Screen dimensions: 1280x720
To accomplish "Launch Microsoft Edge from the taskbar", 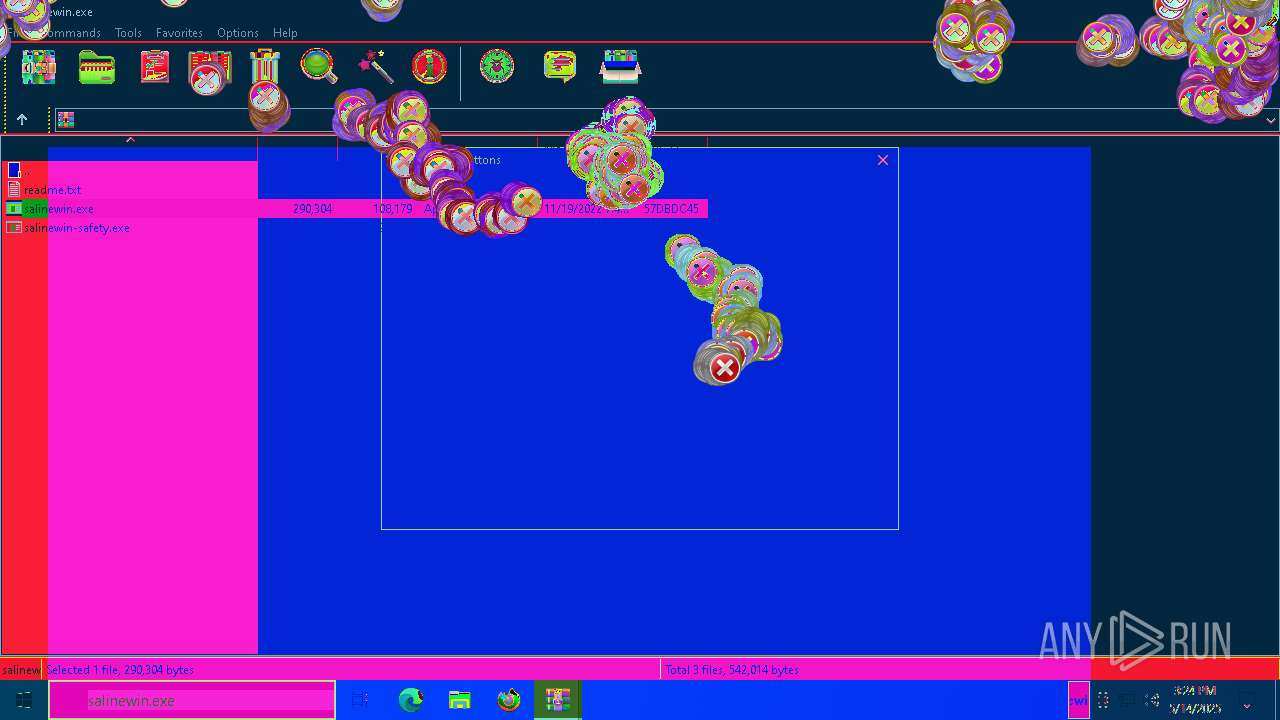I will click(411, 700).
